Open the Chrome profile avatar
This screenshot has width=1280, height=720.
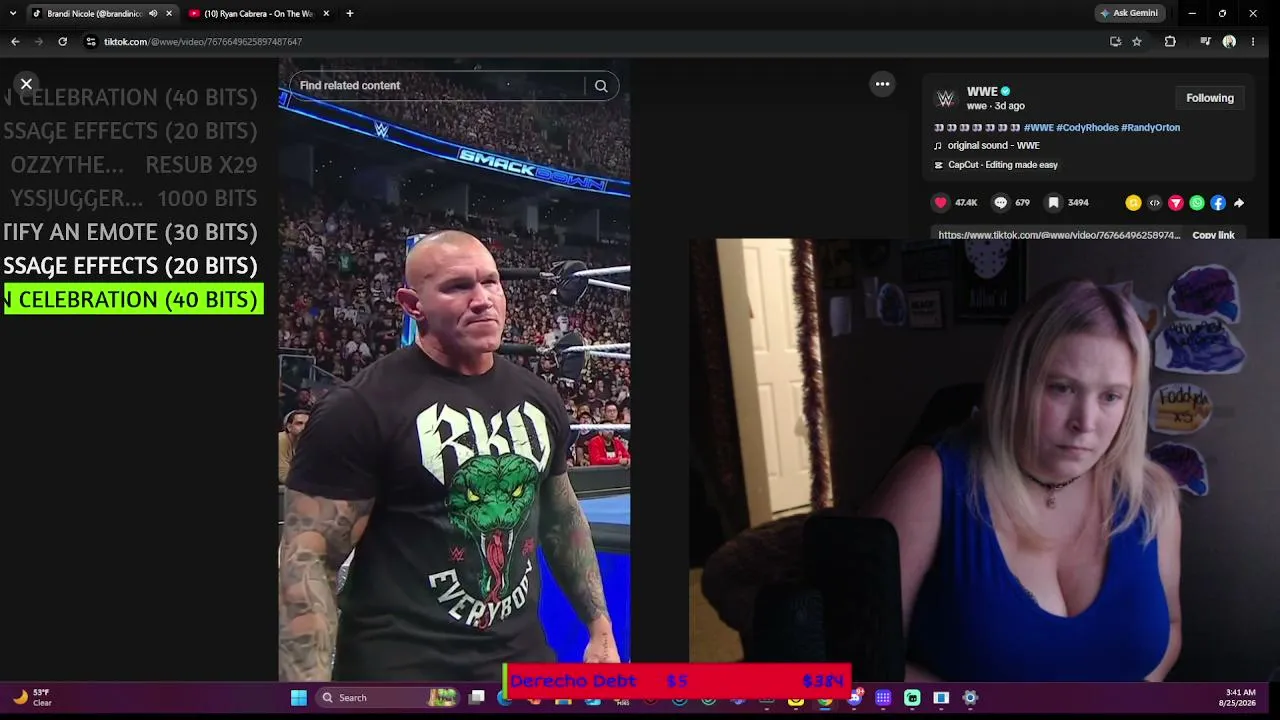[x=1229, y=42]
